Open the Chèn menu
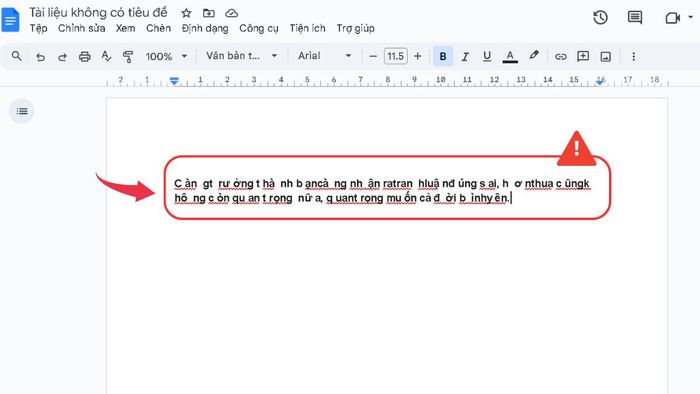 pos(158,29)
